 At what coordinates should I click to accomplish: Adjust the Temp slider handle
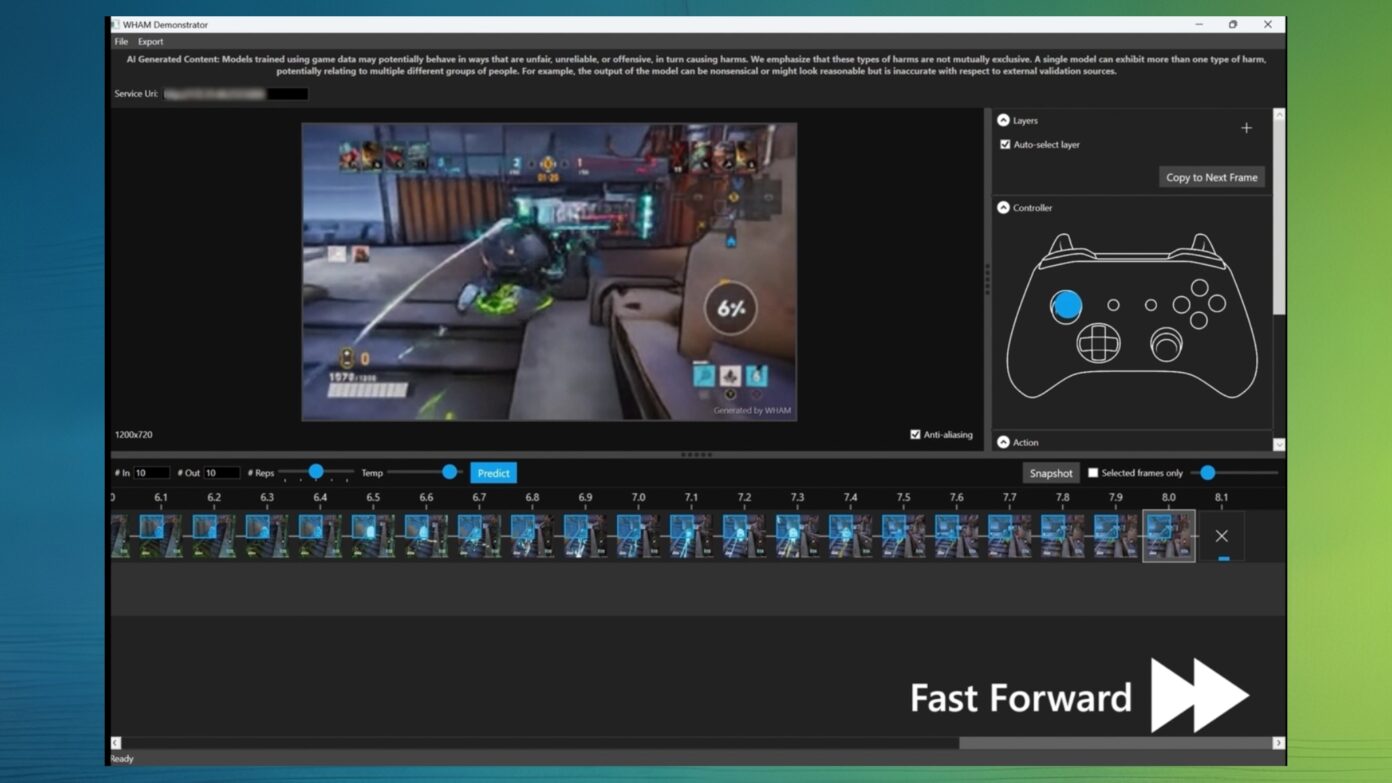pyautogui.click(x=448, y=471)
